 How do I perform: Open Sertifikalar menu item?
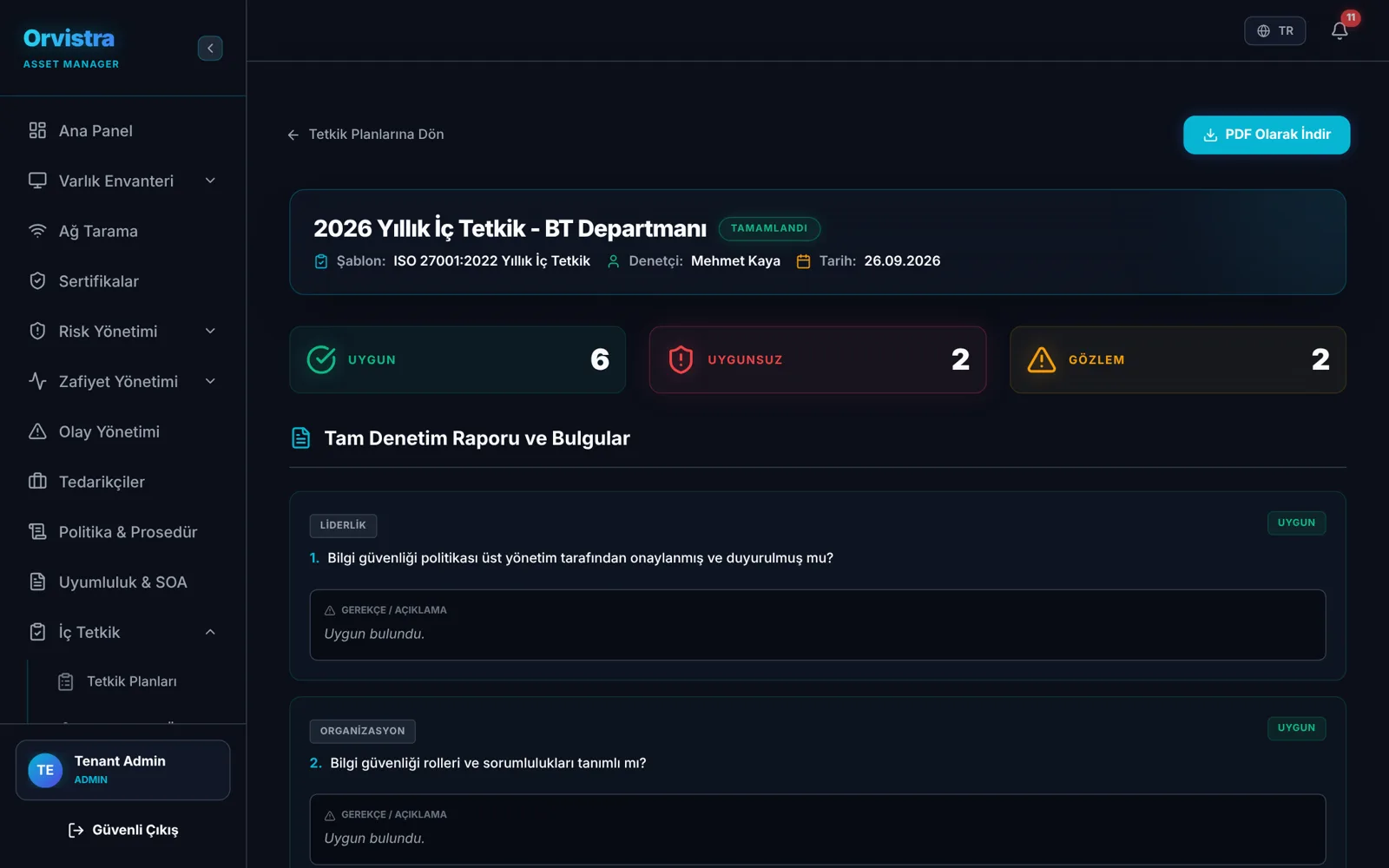coord(123,281)
